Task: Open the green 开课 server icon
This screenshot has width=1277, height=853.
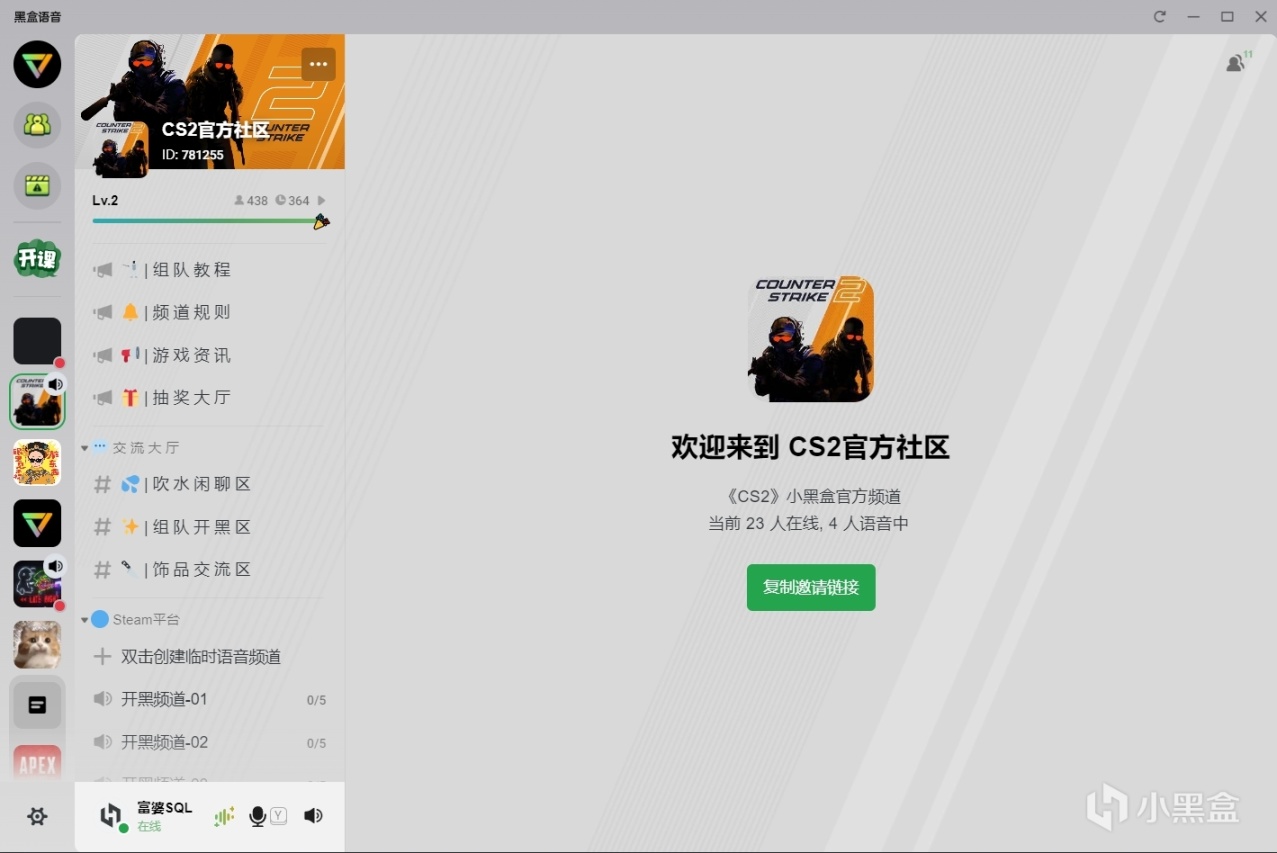Action: point(37,259)
